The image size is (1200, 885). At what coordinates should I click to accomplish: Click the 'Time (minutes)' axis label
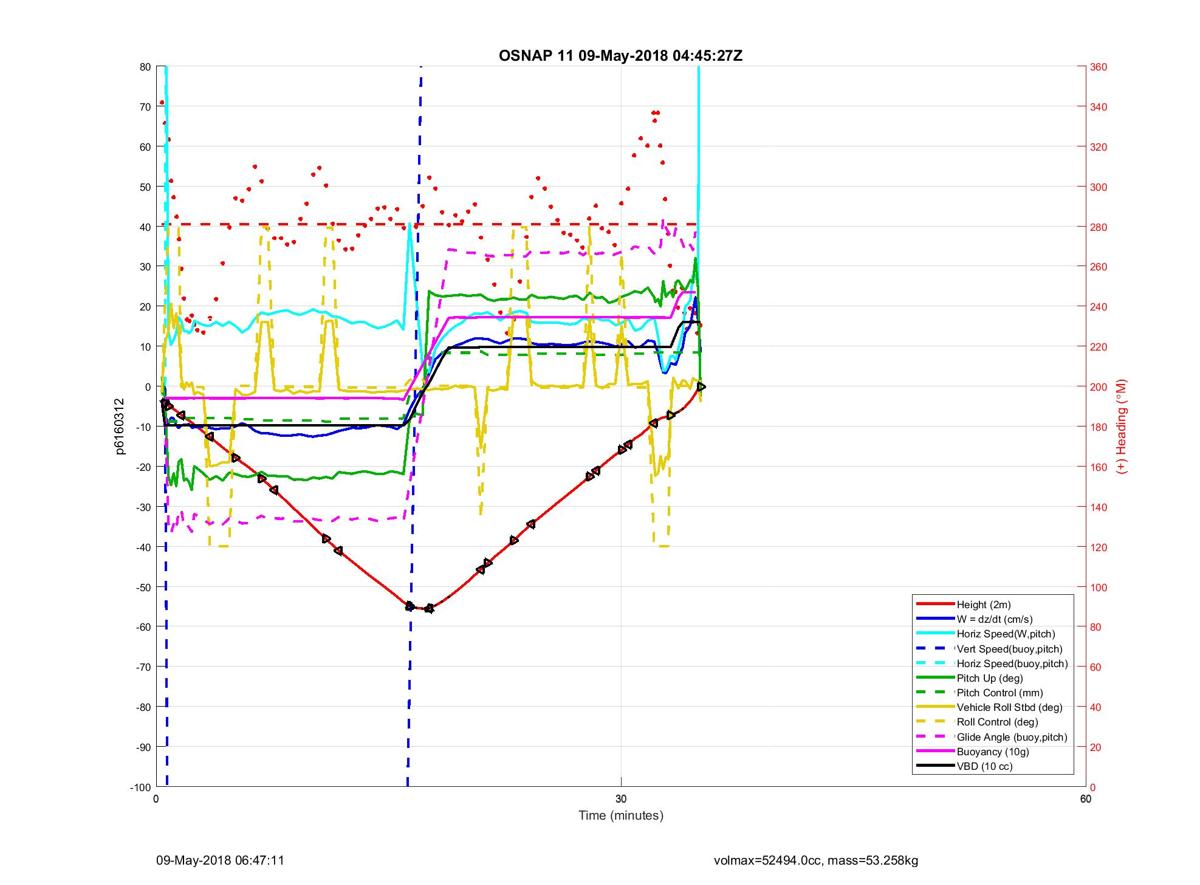click(x=620, y=815)
